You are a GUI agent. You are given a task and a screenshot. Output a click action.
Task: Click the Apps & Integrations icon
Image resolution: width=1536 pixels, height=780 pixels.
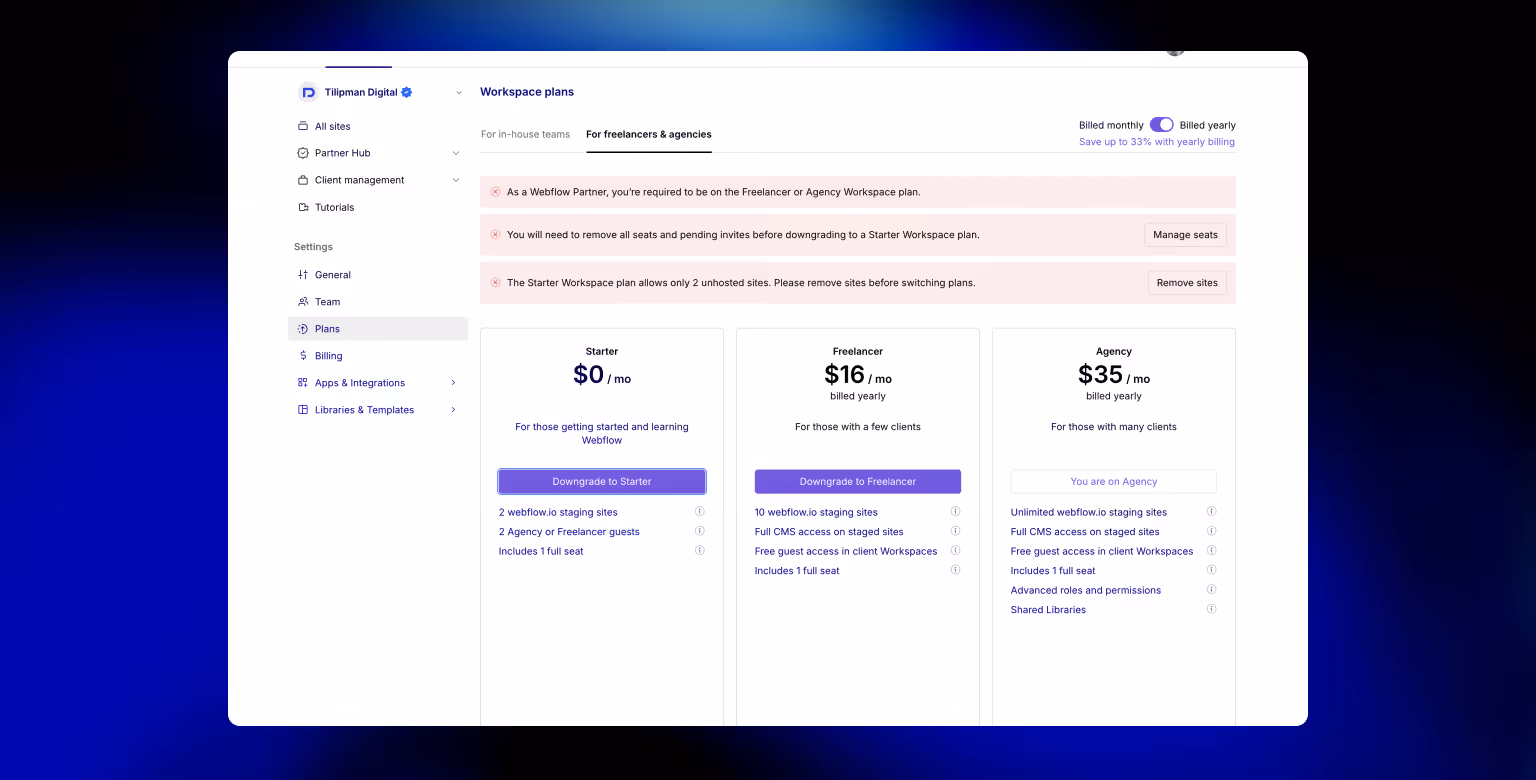pyautogui.click(x=303, y=382)
